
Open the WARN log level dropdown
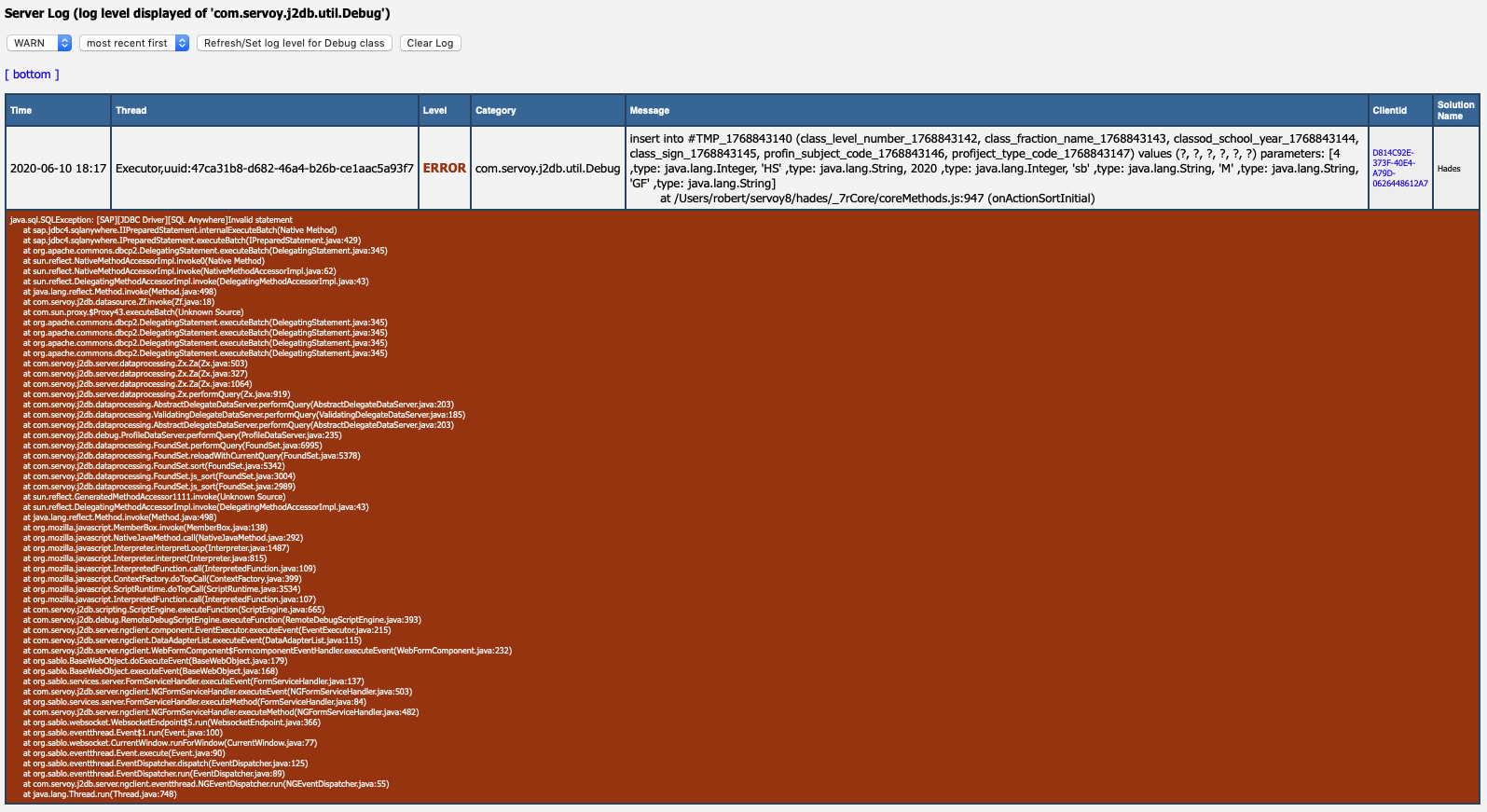(x=39, y=43)
